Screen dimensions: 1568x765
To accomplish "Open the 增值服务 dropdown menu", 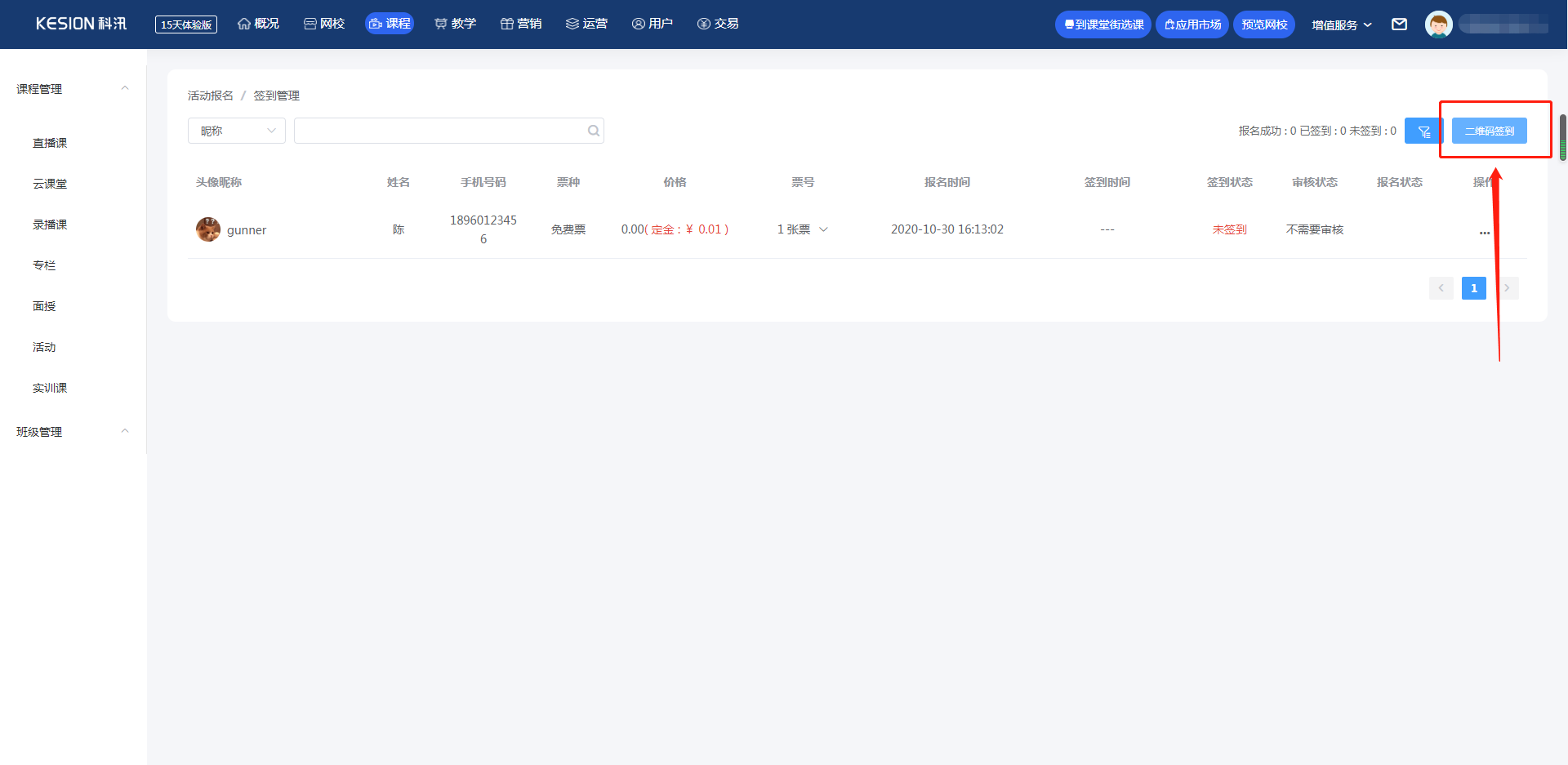I will [1341, 25].
